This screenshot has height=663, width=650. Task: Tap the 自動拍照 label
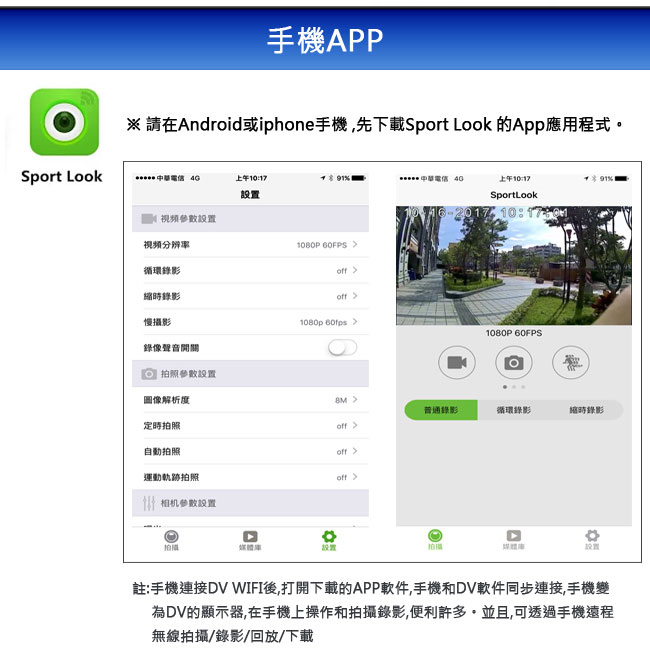(x=162, y=452)
